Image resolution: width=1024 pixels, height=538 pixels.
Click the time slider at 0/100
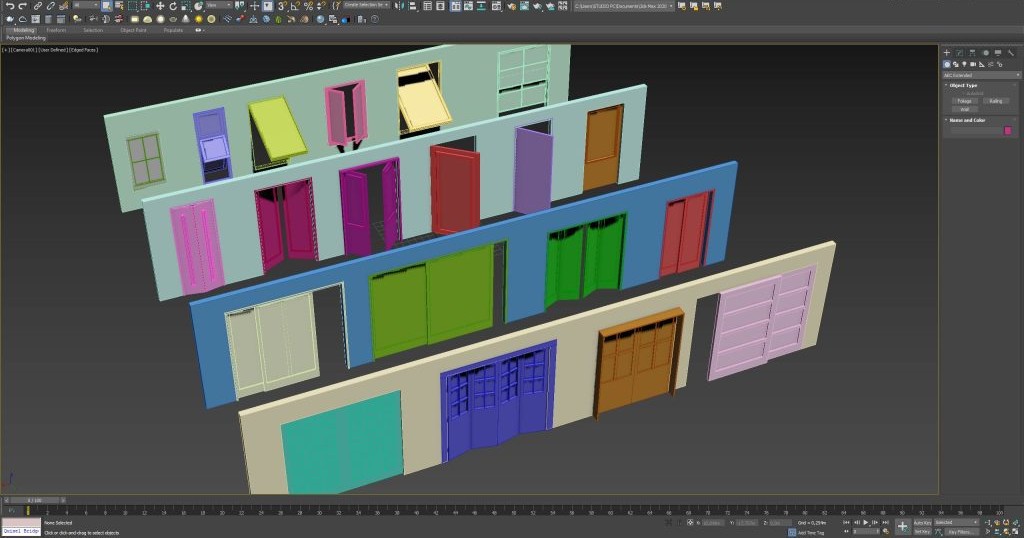click(35, 500)
